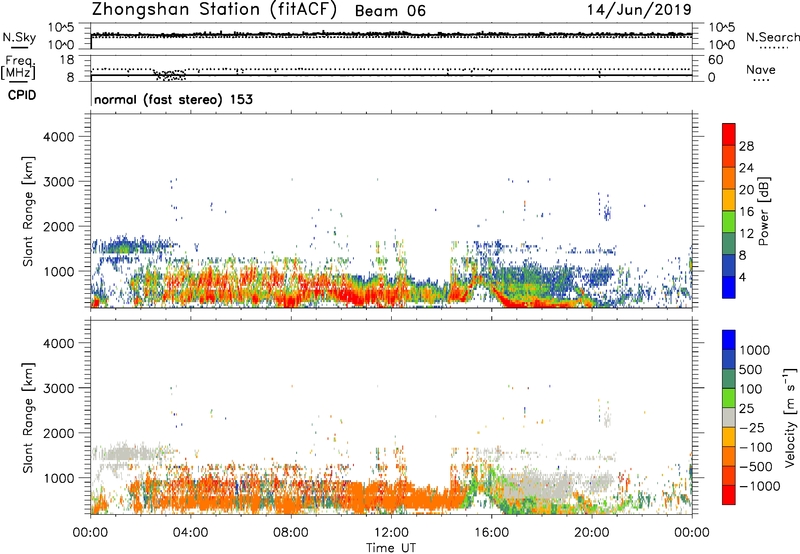
Task: Click the '25' label on velocity colorbar
Action: (x=747, y=409)
